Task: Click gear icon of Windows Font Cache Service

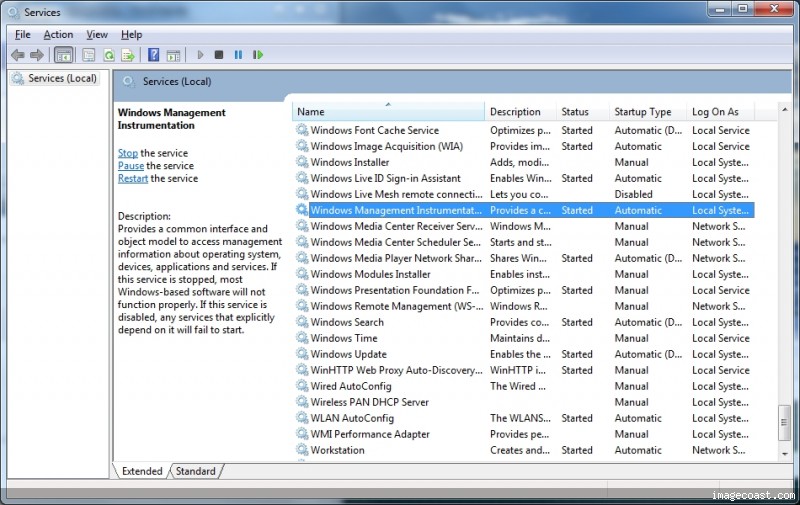Action: (302, 130)
